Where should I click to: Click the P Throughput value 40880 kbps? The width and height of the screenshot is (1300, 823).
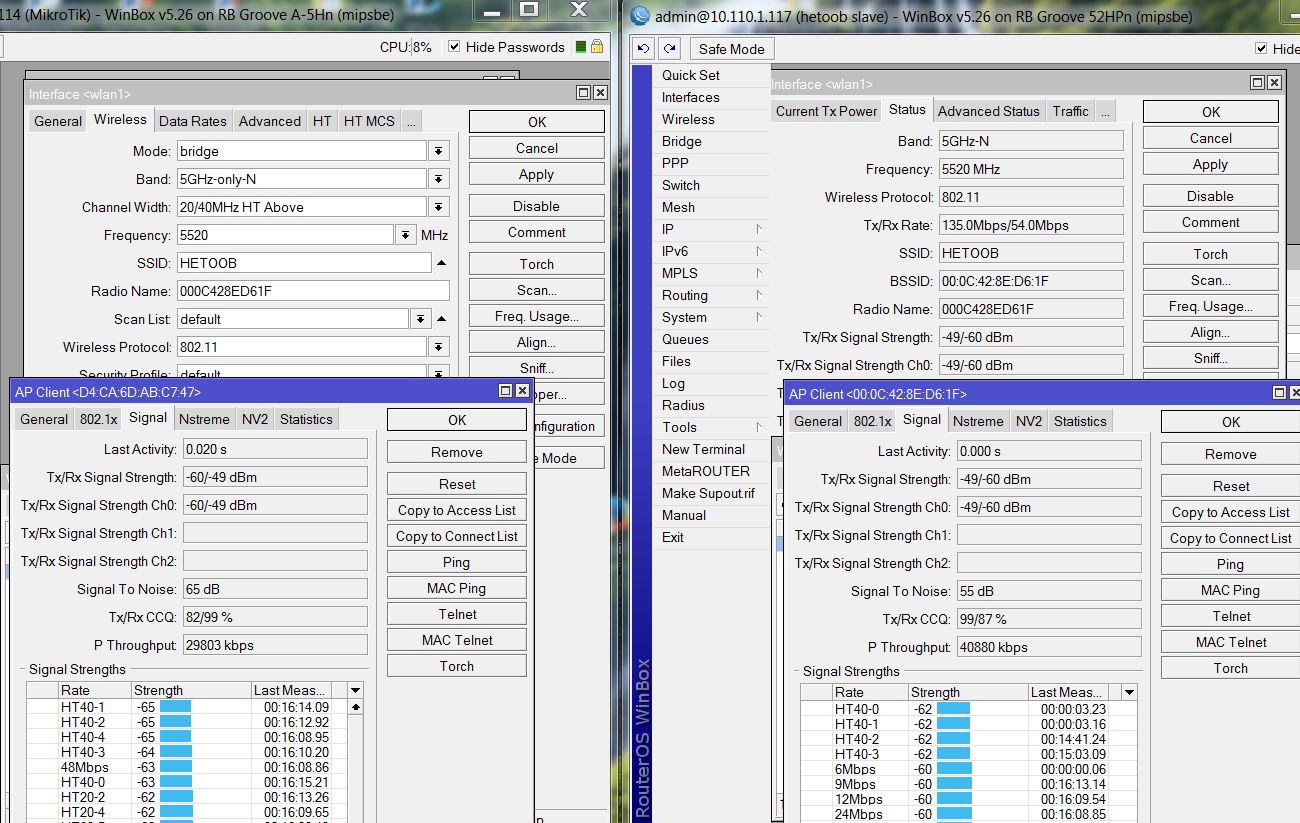click(1048, 647)
